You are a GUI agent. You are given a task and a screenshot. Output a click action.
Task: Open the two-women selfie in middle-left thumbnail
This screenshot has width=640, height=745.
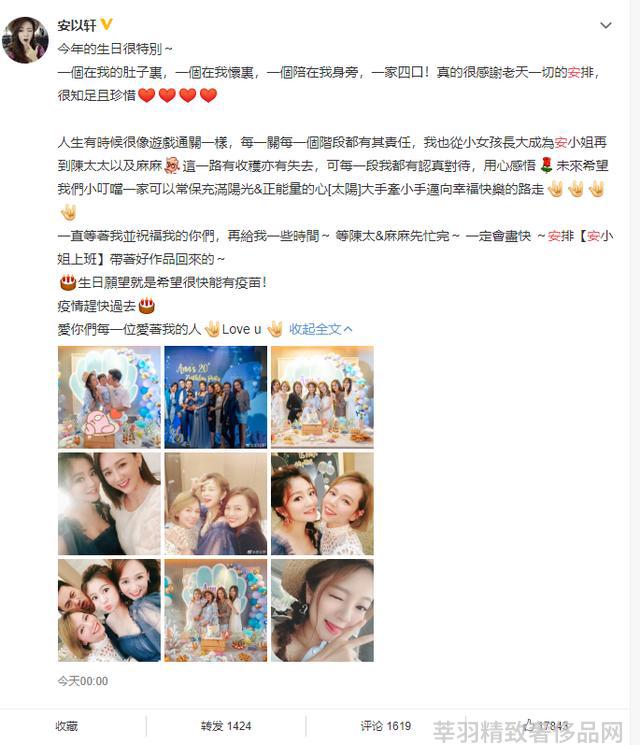click(x=109, y=504)
